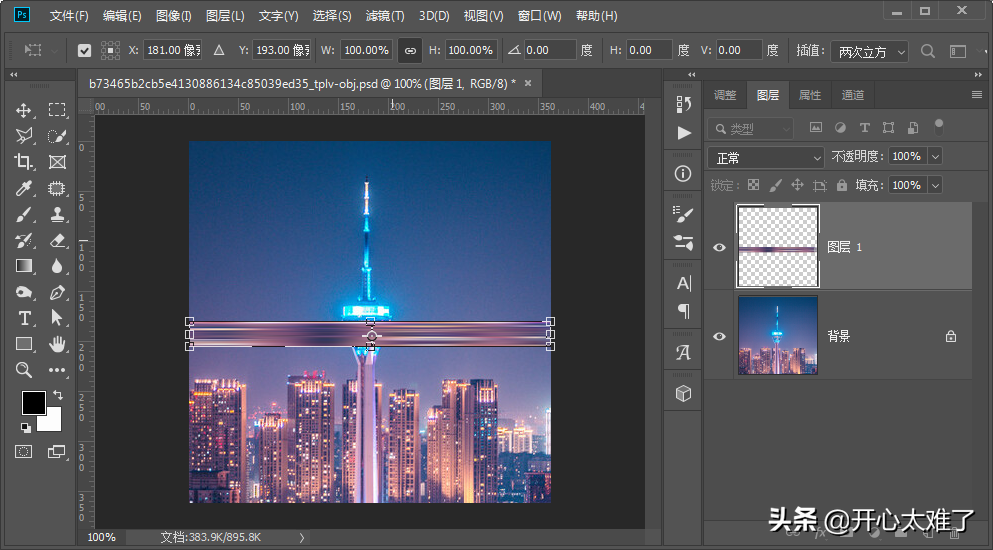The image size is (993, 550).
Task: Select the Pen tool
Action: (x=57, y=292)
